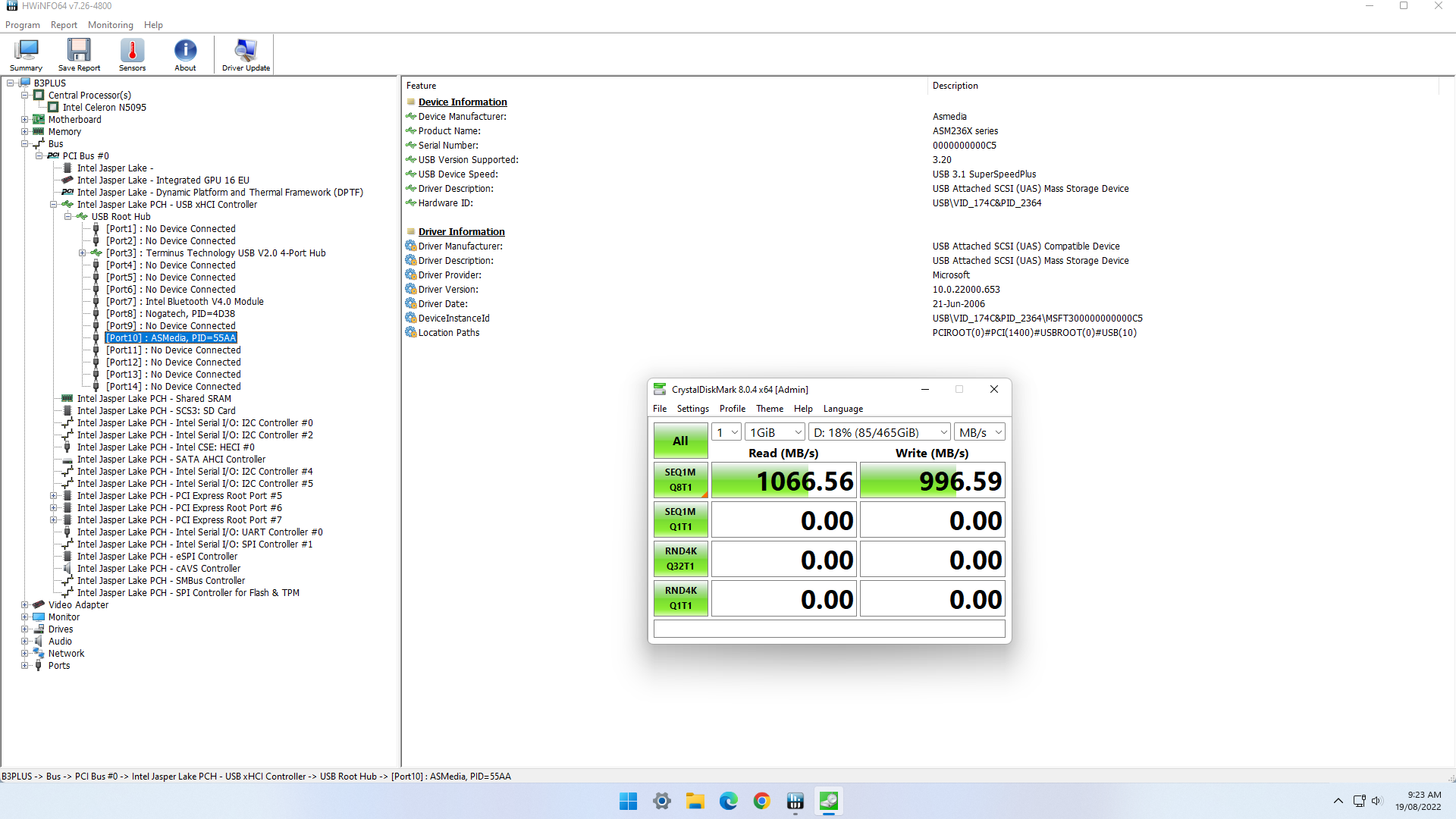Click the About info icon
The height and width of the screenshot is (819, 1456).
coord(185,55)
